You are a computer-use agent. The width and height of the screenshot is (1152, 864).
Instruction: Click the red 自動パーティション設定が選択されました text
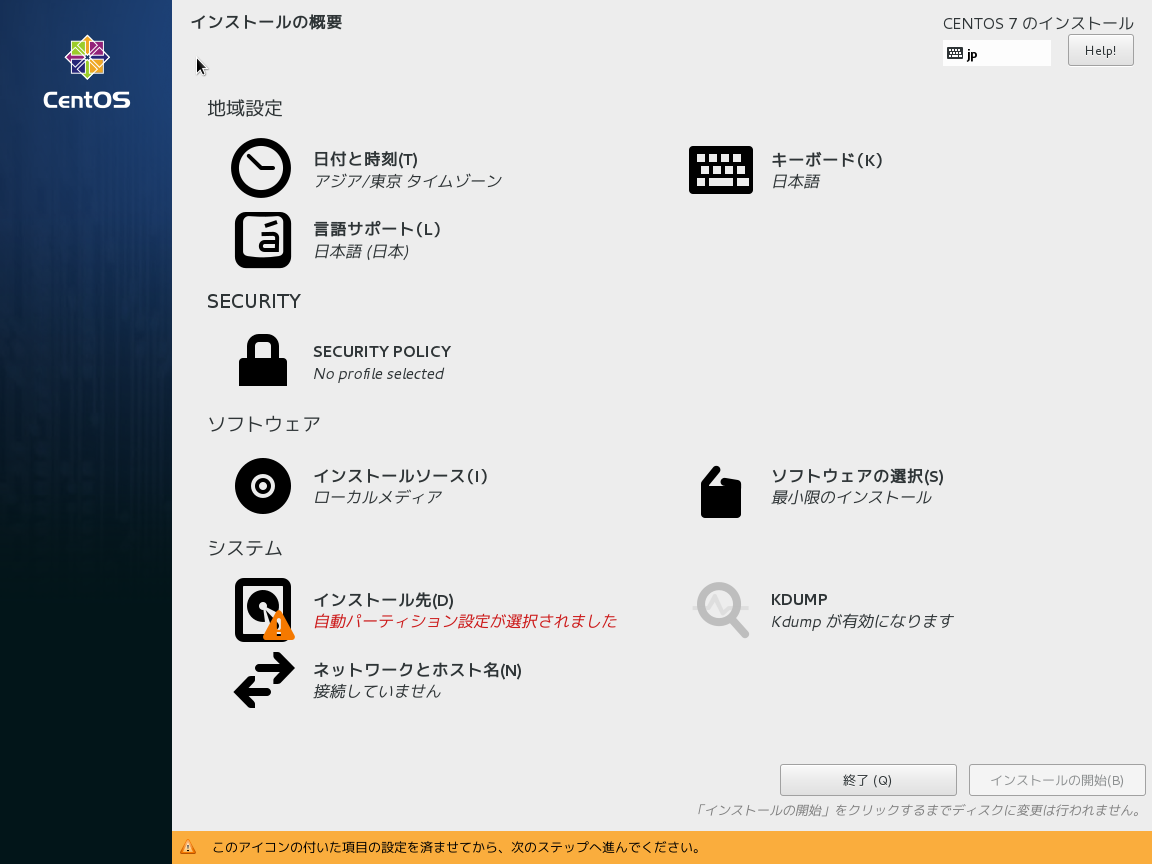click(x=465, y=621)
